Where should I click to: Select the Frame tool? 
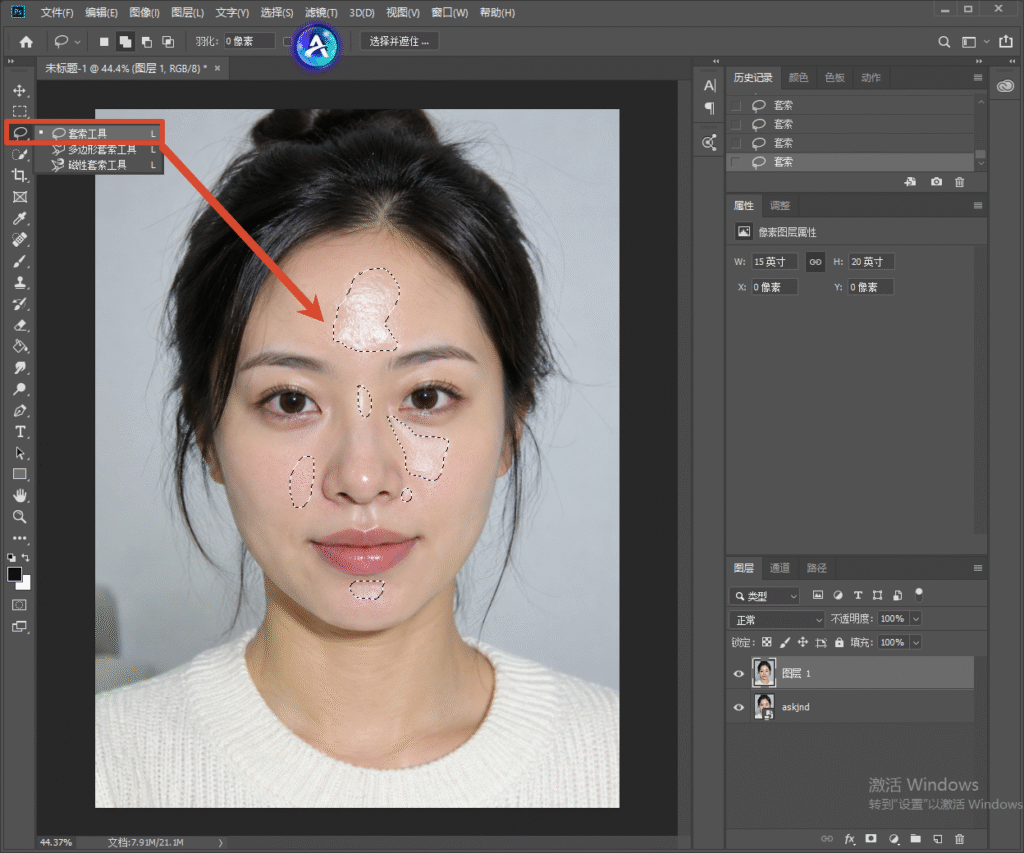click(20, 197)
